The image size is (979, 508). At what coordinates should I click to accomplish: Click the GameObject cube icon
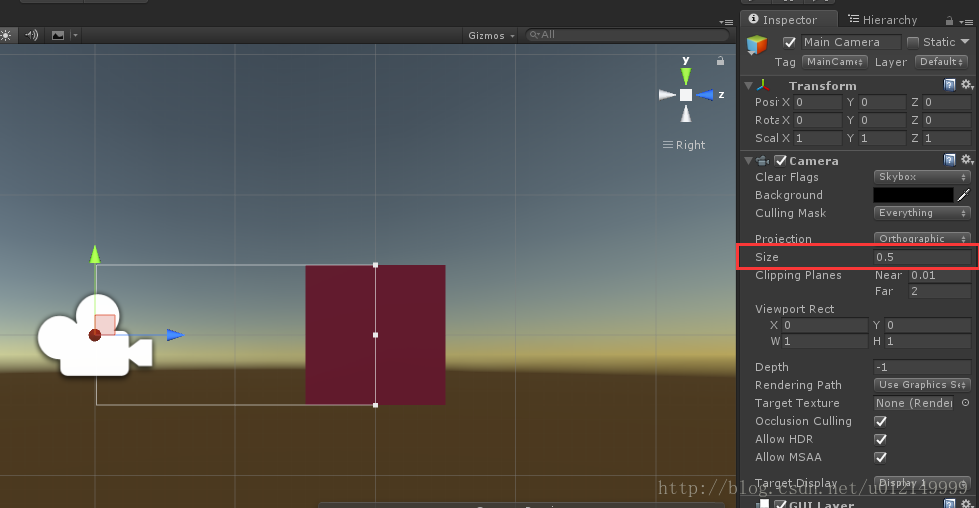coord(757,45)
